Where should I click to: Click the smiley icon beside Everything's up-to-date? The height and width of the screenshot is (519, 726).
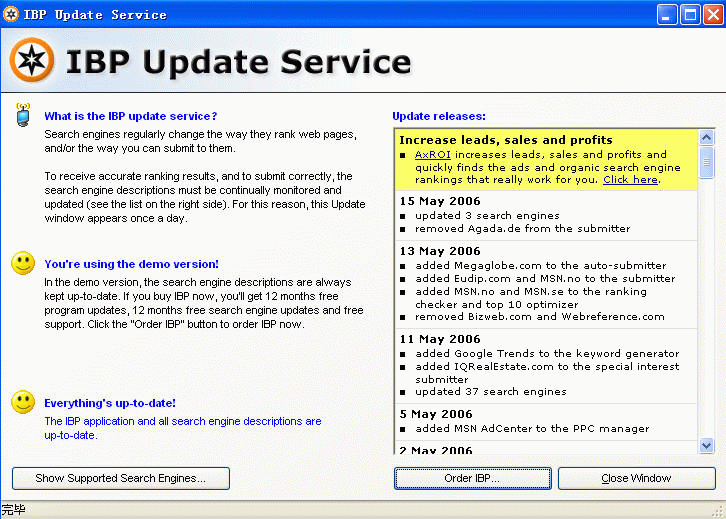[23, 402]
